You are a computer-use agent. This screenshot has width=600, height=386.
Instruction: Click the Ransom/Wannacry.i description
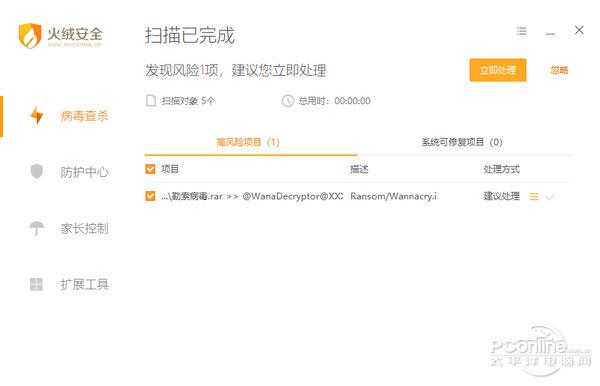pyautogui.click(x=393, y=196)
